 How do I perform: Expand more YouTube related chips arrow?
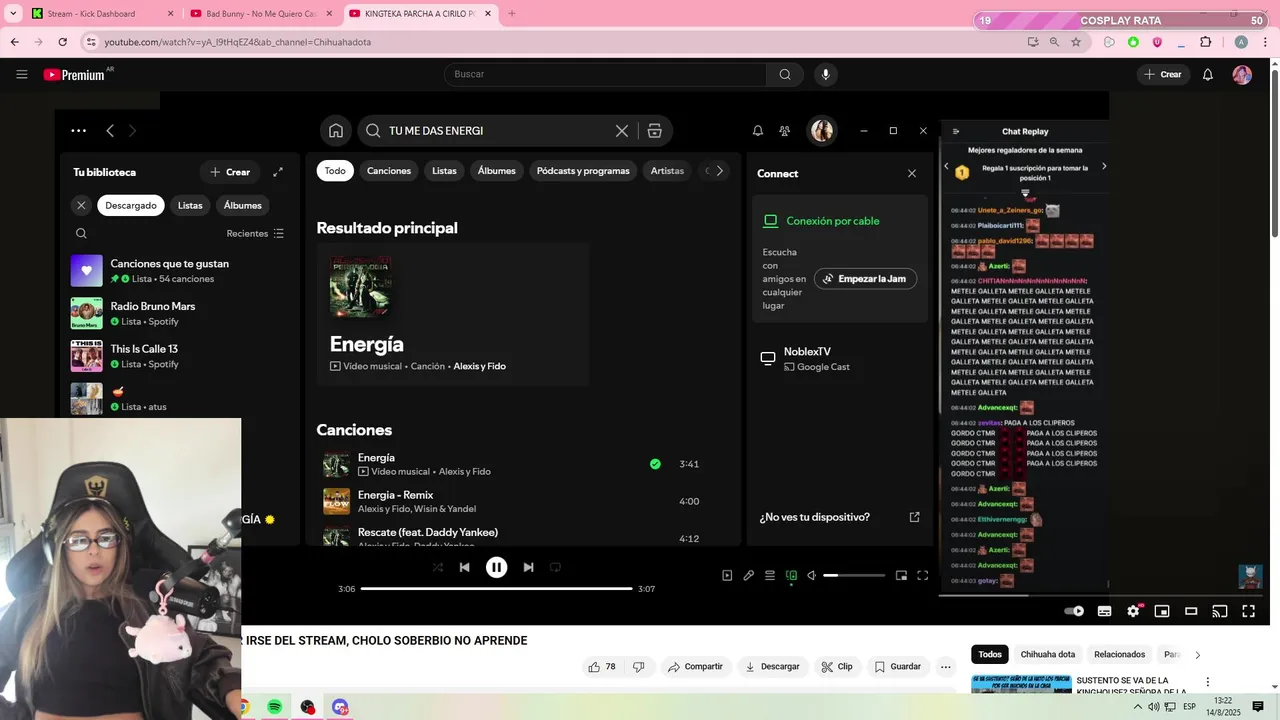tap(1197, 655)
